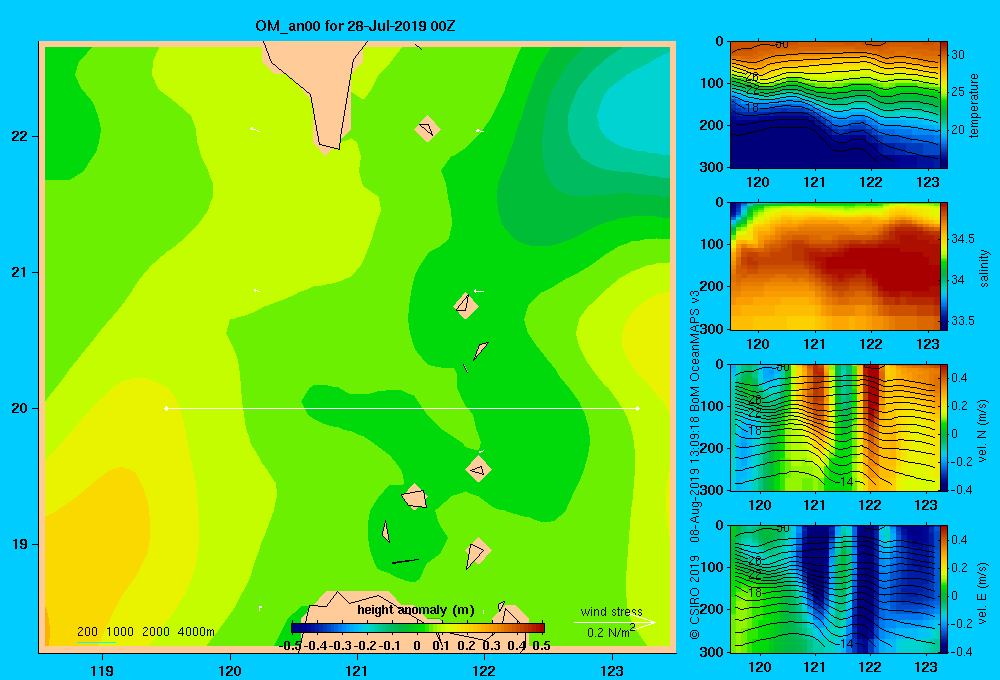This screenshot has height=680, width=1000.
Task: Open the northward velocity cross-section panel
Action: point(834,427)
